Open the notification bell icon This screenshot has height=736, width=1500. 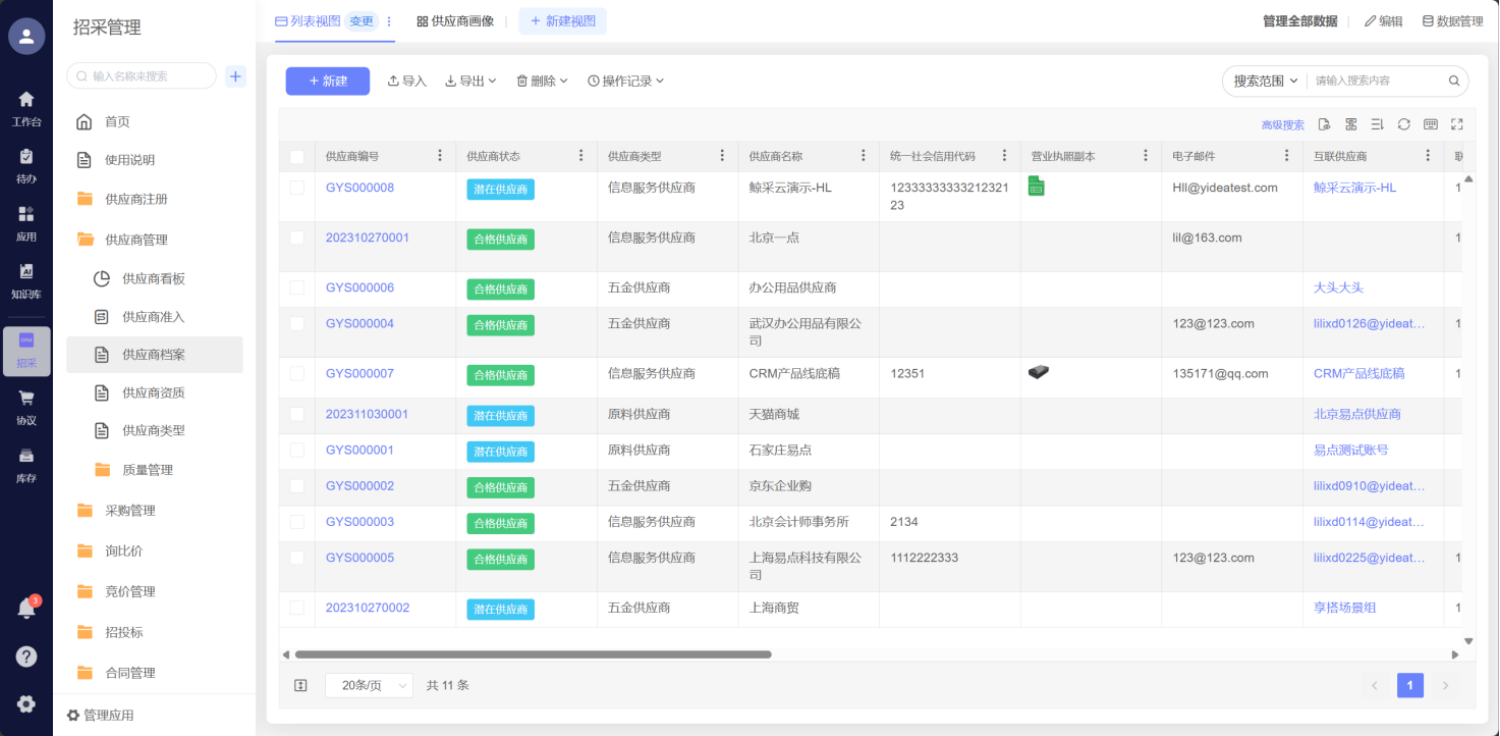(x=27, y=608)
